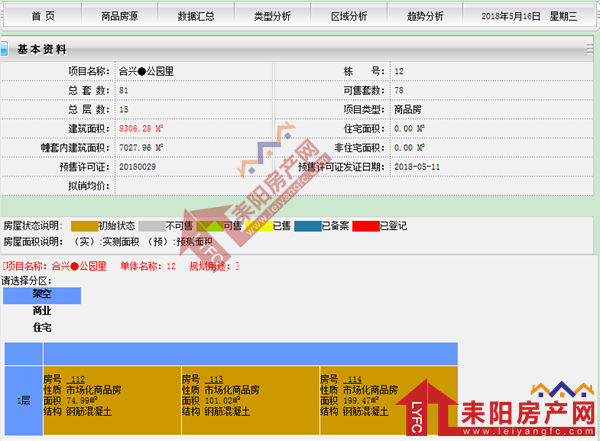
Task: Click the grip handle of the 基本资料 header
Action: coord(590,49)
